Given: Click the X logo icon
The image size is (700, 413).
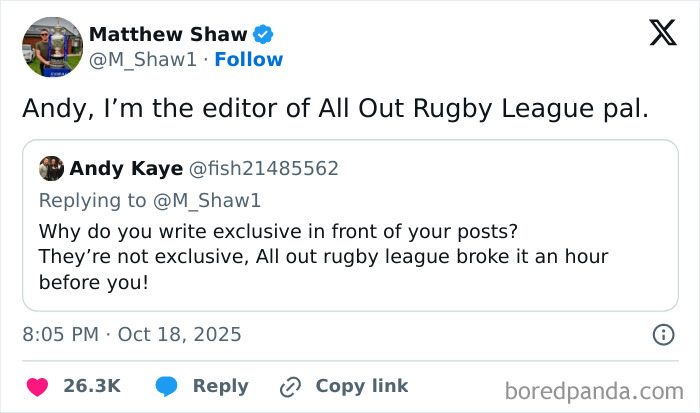Looking at the screenshot, I should (662, 33).
